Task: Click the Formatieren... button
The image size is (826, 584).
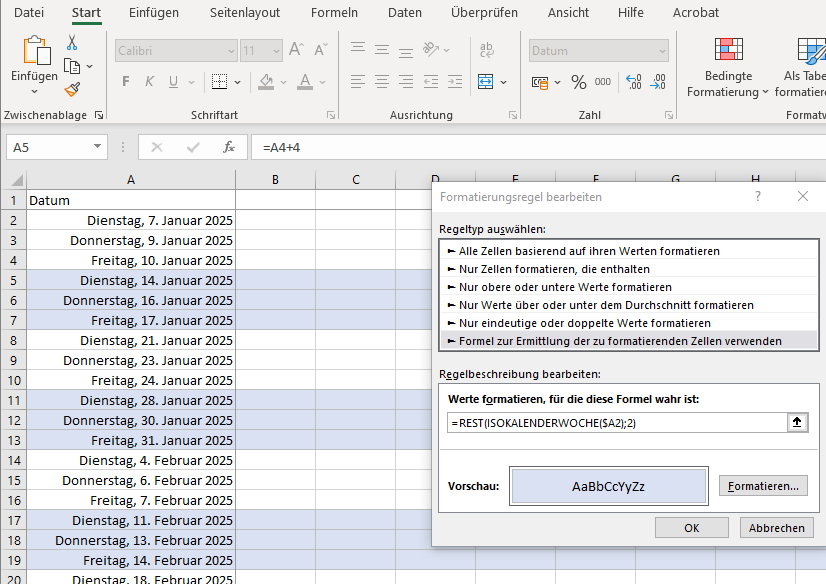Action: tap(763, 486)
